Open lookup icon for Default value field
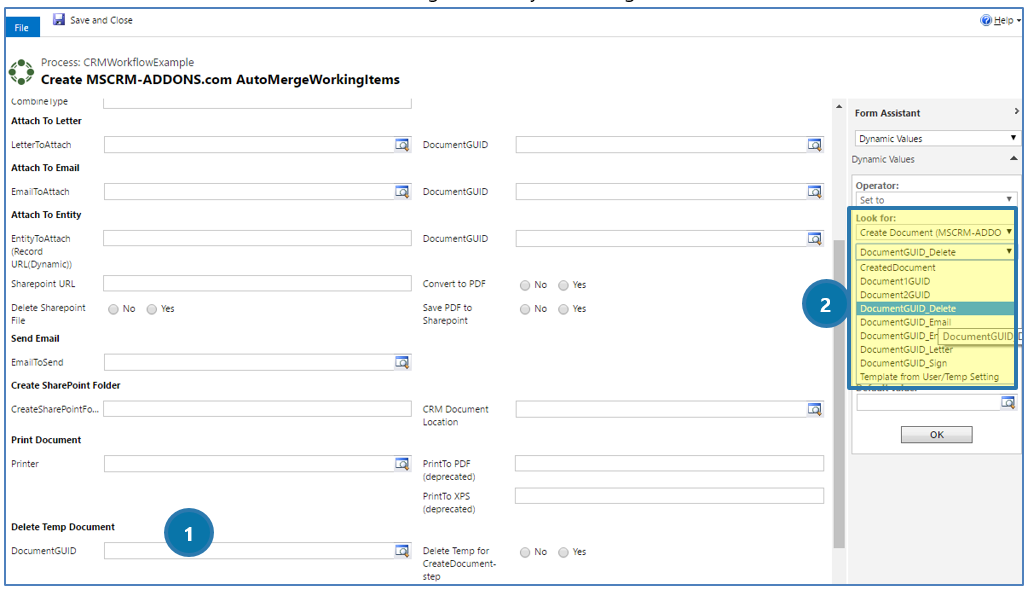Viewport: 1035px width, 593px height. pyautogui.click(x=1007, y=402)
